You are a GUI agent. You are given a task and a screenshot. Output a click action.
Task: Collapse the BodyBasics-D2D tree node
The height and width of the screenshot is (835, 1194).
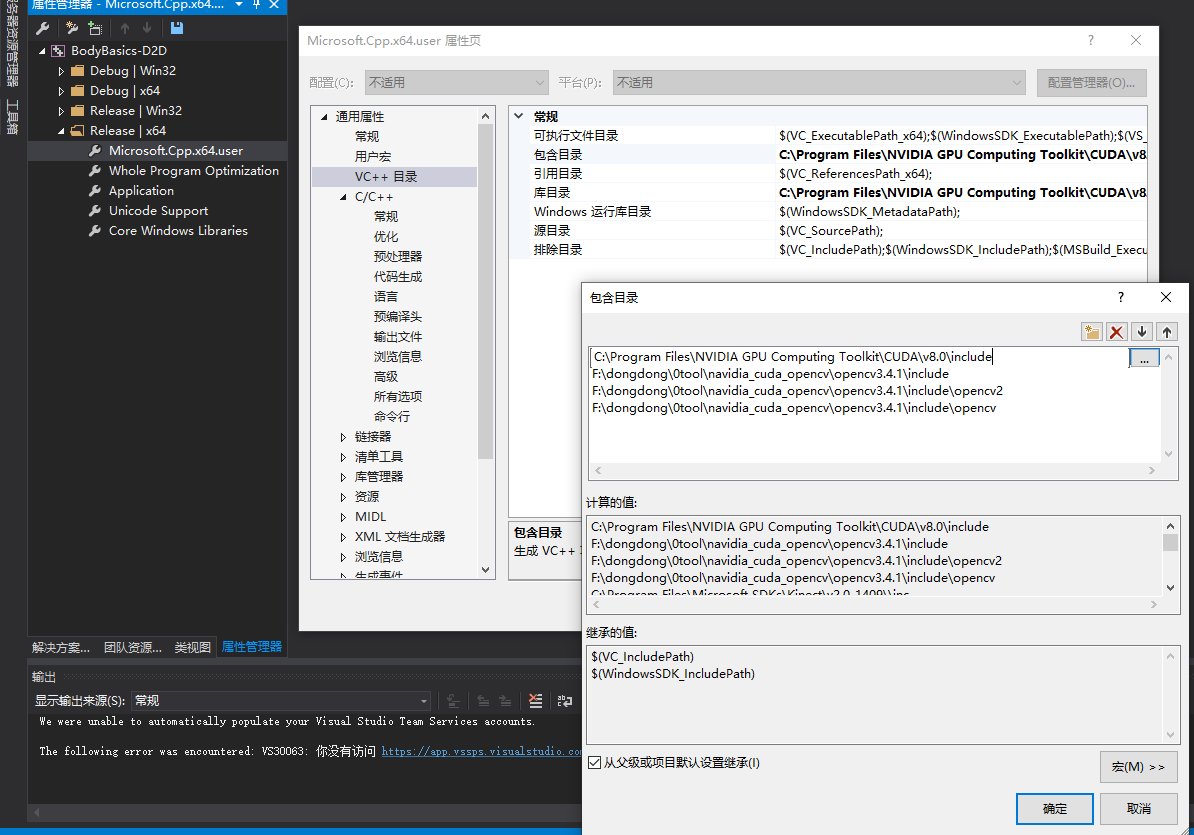42,51
